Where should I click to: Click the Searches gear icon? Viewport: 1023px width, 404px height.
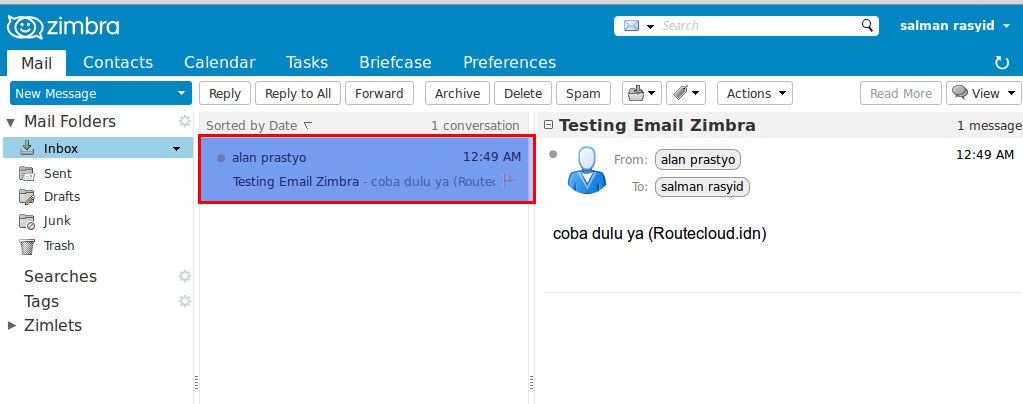point(185,276)
